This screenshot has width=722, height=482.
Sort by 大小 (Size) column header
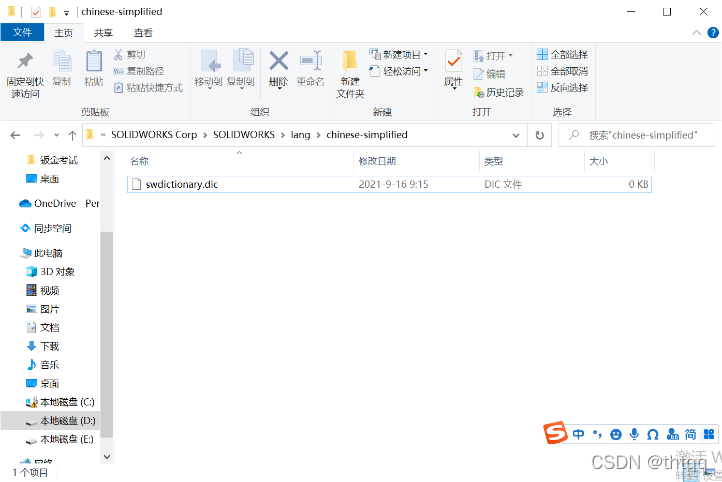pos(599,161)
